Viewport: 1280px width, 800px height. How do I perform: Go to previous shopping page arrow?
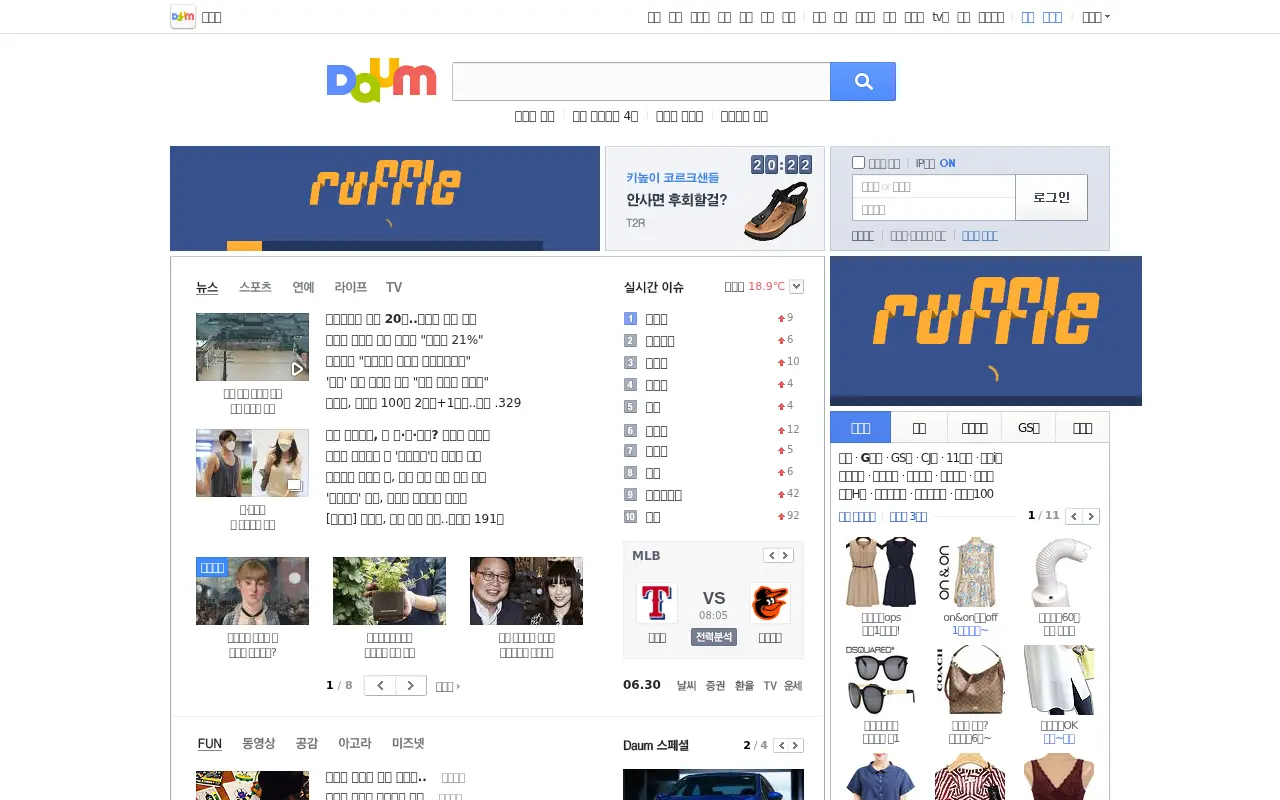[x=1074, y=516]
